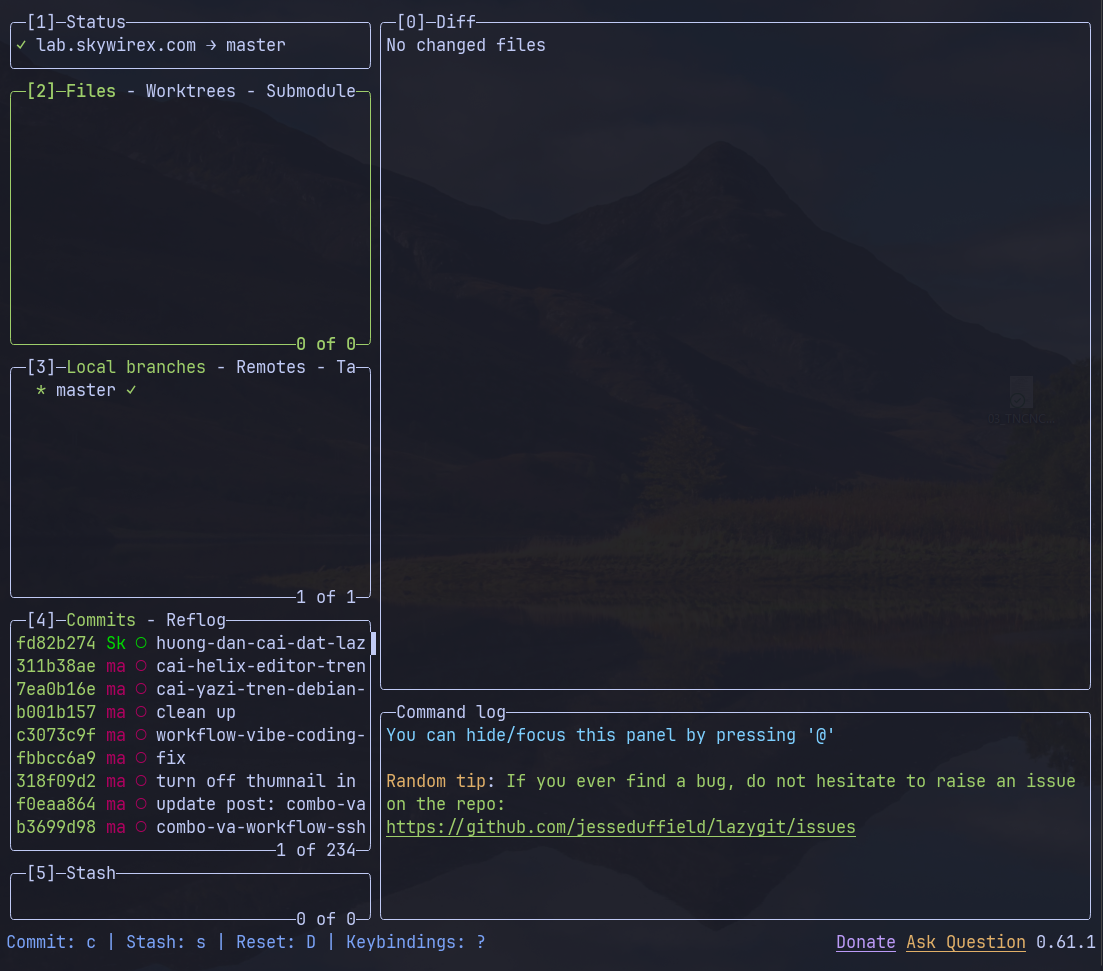Screen dimensions: 1103x971
Task: Click the checkmark icon in Status panel
Action: (21, 45)
